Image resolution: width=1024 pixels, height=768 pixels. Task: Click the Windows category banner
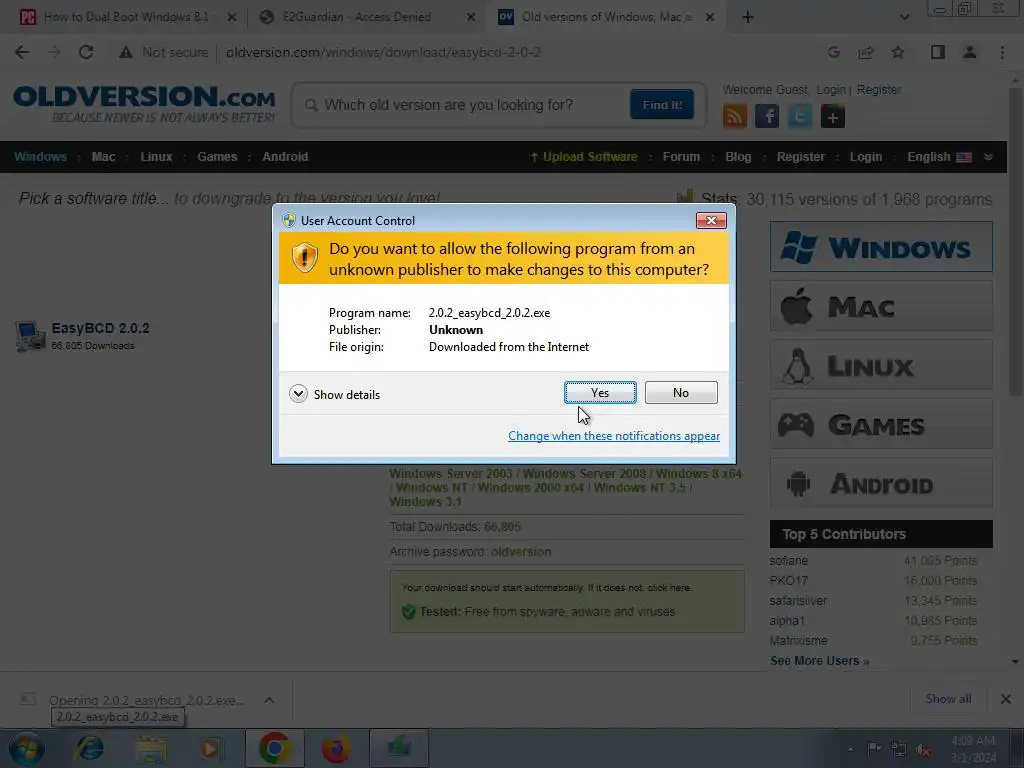pos(881,247)
